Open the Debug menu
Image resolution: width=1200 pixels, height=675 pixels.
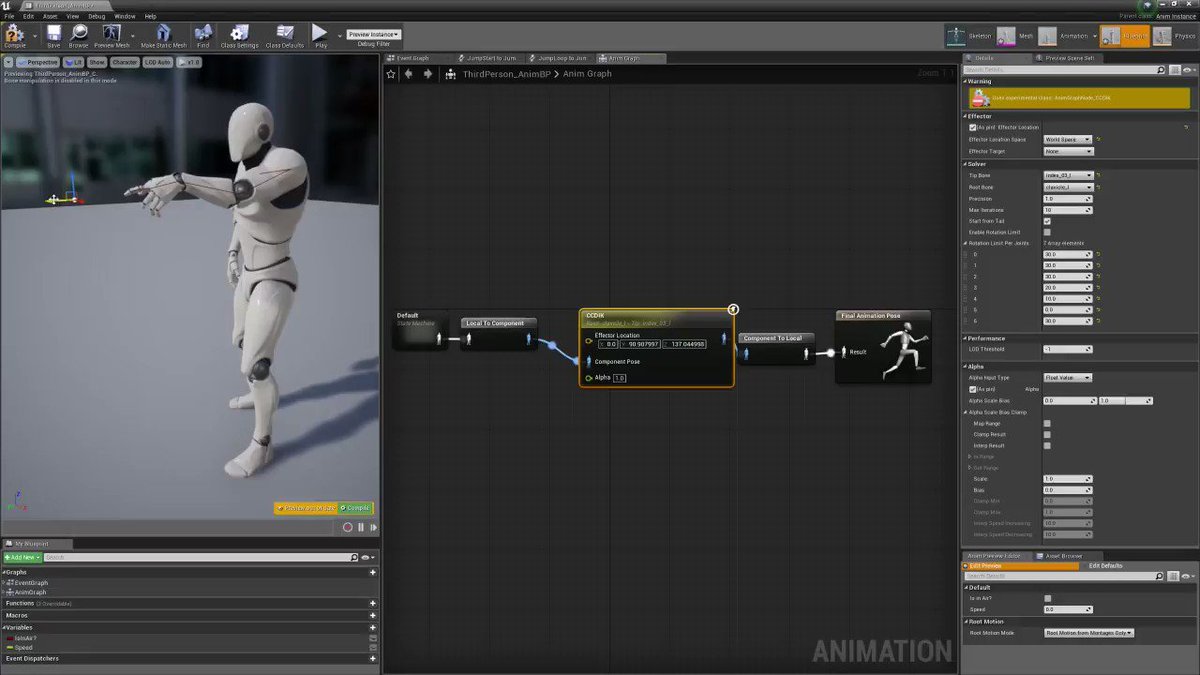[96, 16]
